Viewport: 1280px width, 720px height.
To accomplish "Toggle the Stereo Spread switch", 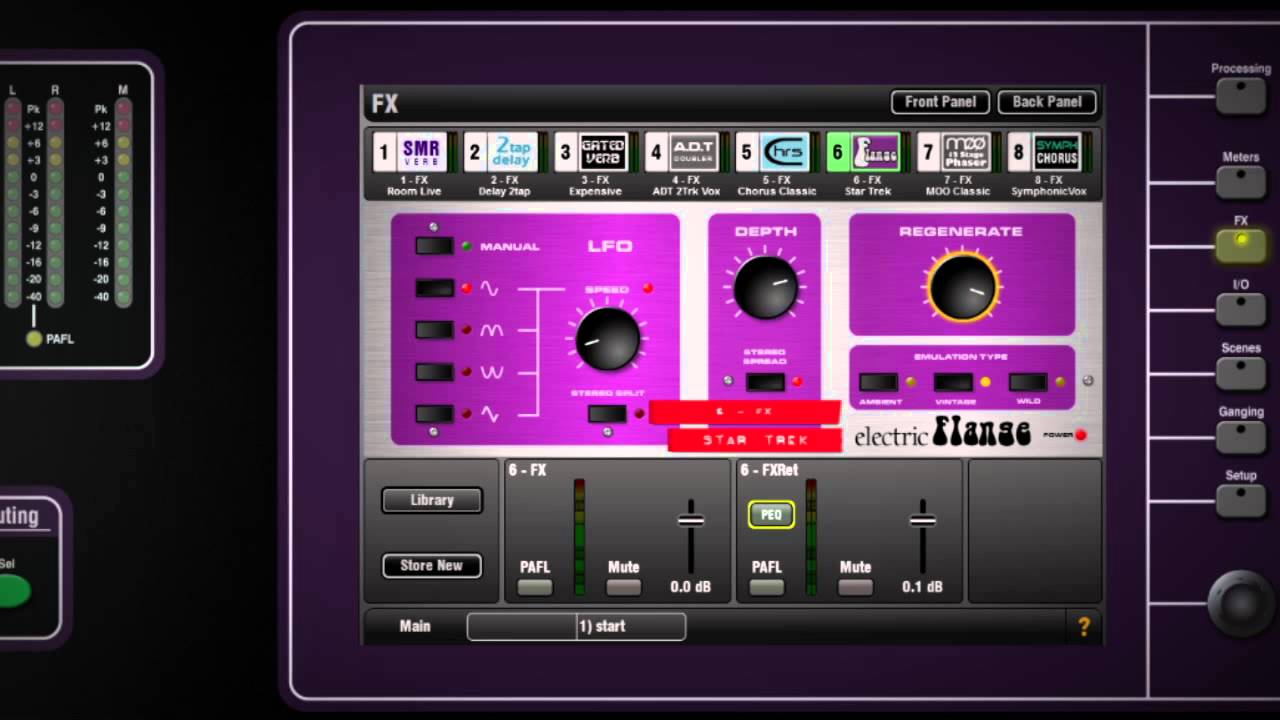I will coord(765,382).
